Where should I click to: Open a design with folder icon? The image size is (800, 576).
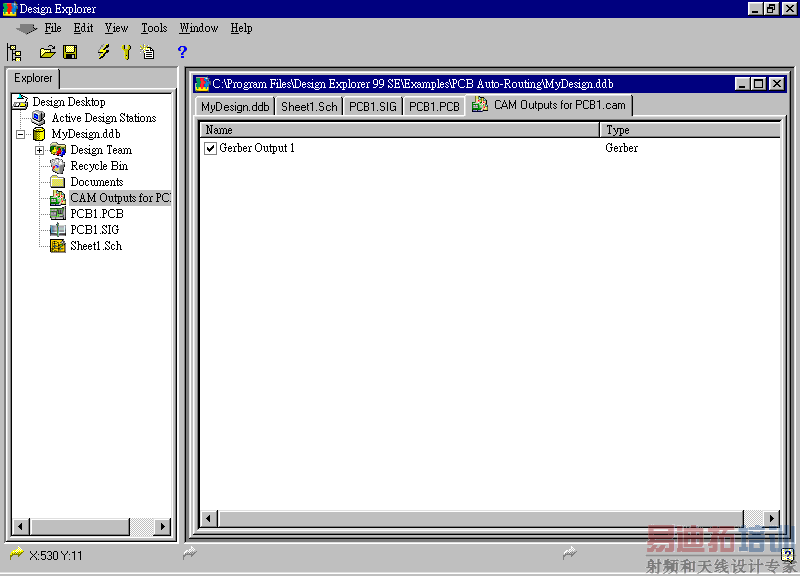[47, 52]
